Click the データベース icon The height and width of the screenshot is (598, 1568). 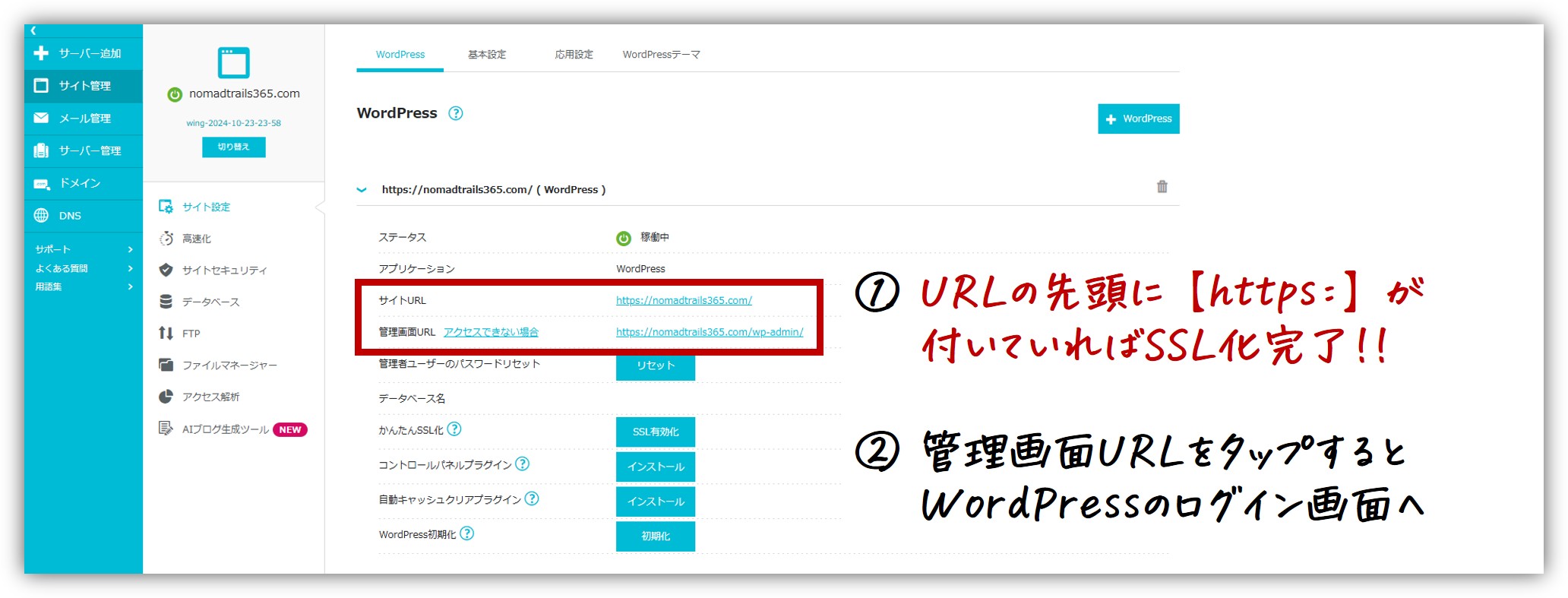tap(166, 302)
